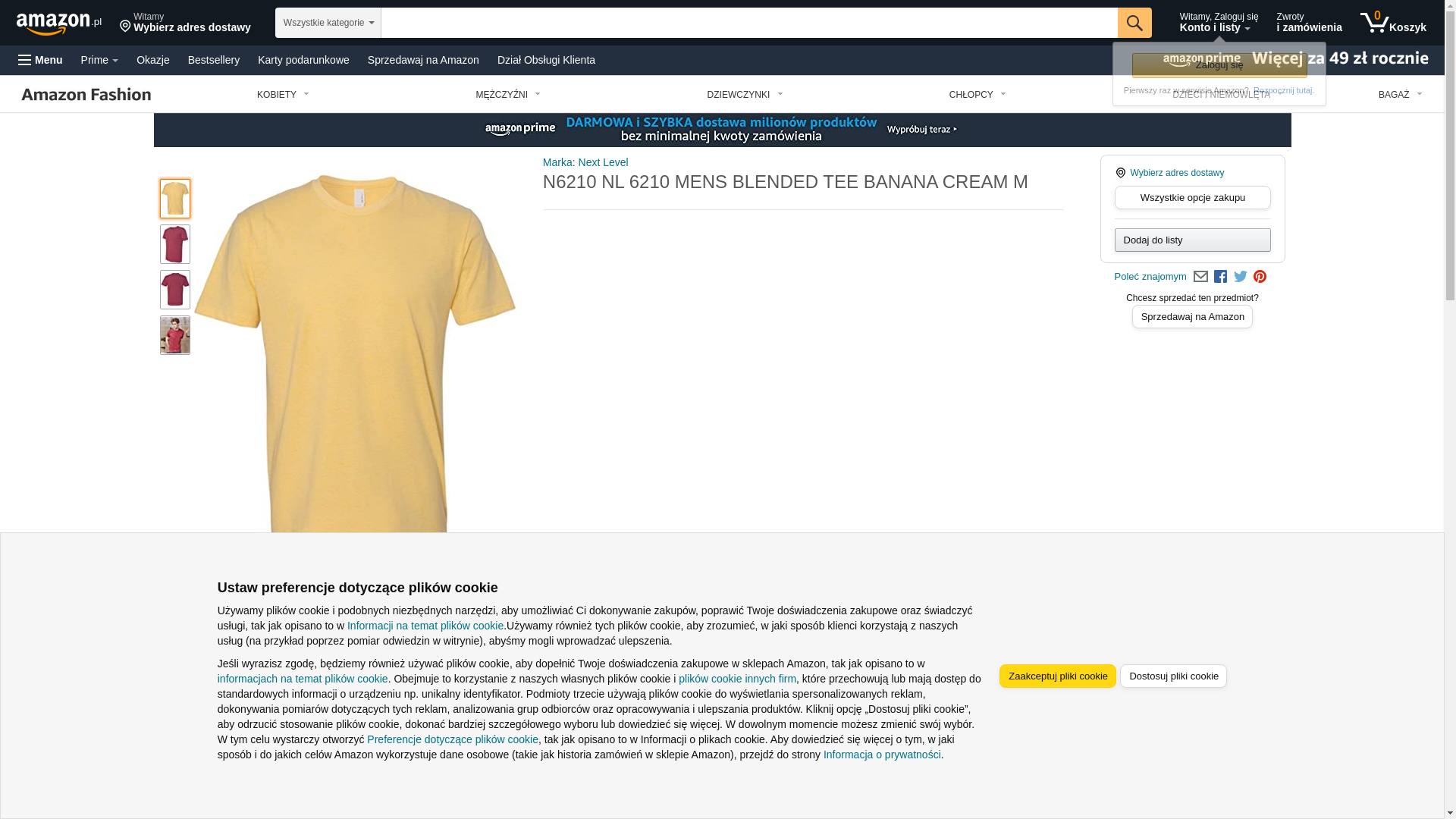Share product via Twitter icon
This screenshot has height=819, width=1456.
1241,277
